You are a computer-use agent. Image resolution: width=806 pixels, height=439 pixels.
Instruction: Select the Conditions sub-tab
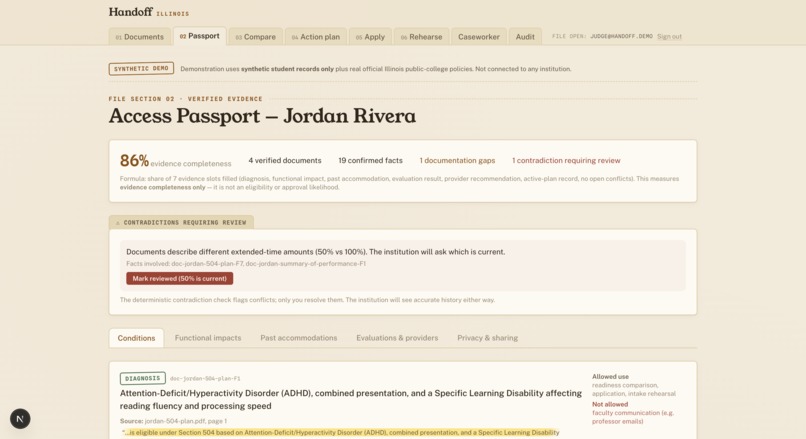pyautogui.click(x=136, y=338)
